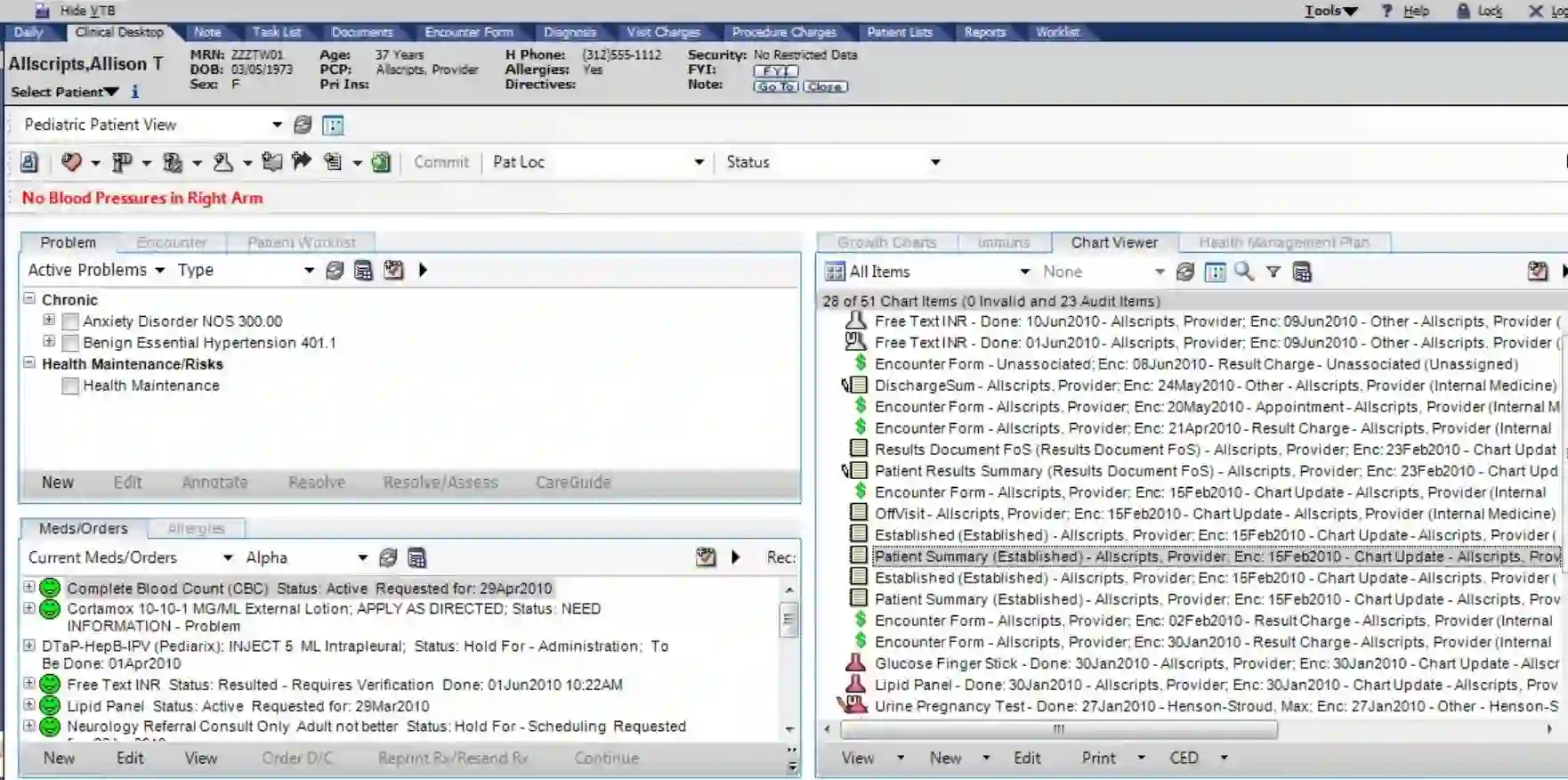Open the Chart Viewer search magnifier
This screenshot has width=1568, height=780.
(1244, 272)
